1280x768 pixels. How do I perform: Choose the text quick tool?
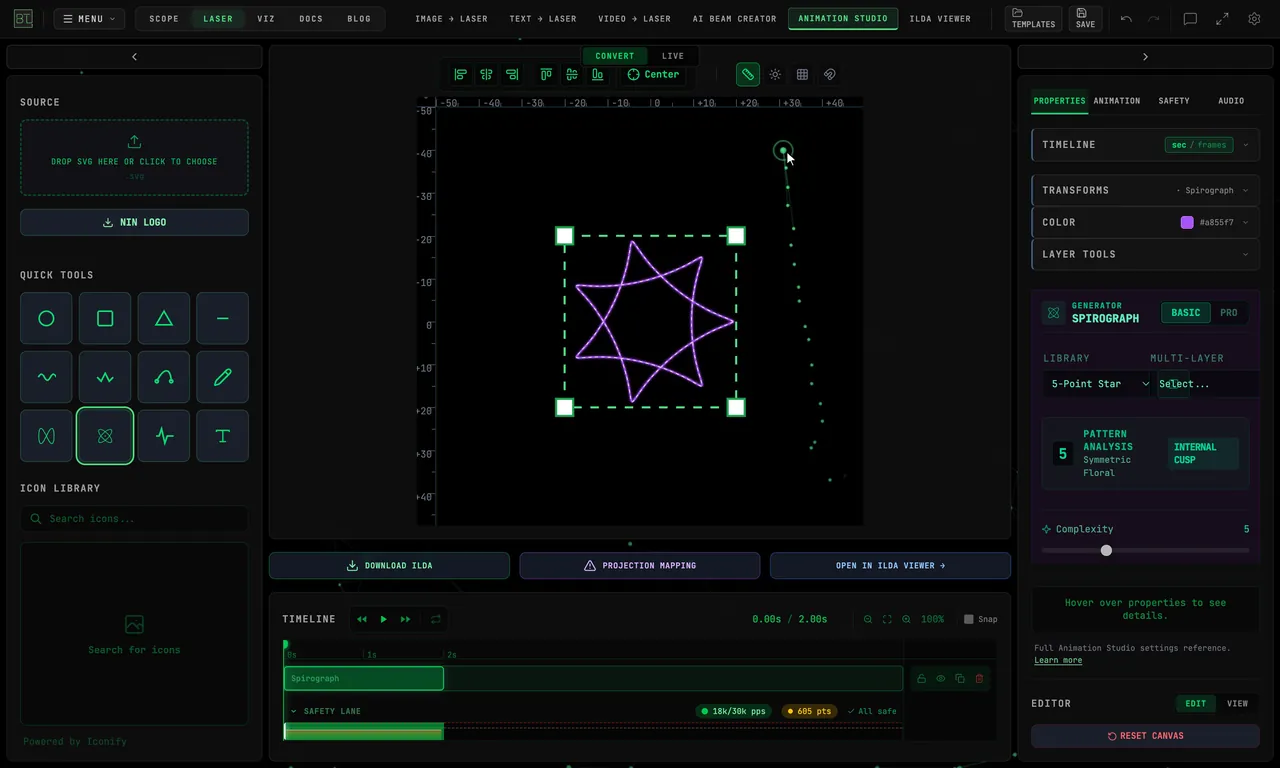point(222,436)
